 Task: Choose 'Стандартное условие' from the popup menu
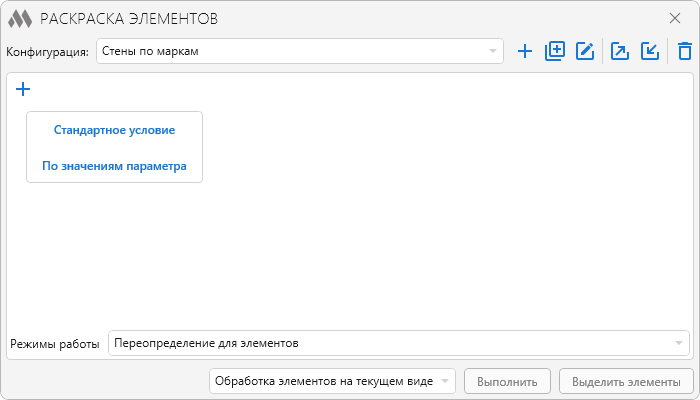click(x=114, y=130)
